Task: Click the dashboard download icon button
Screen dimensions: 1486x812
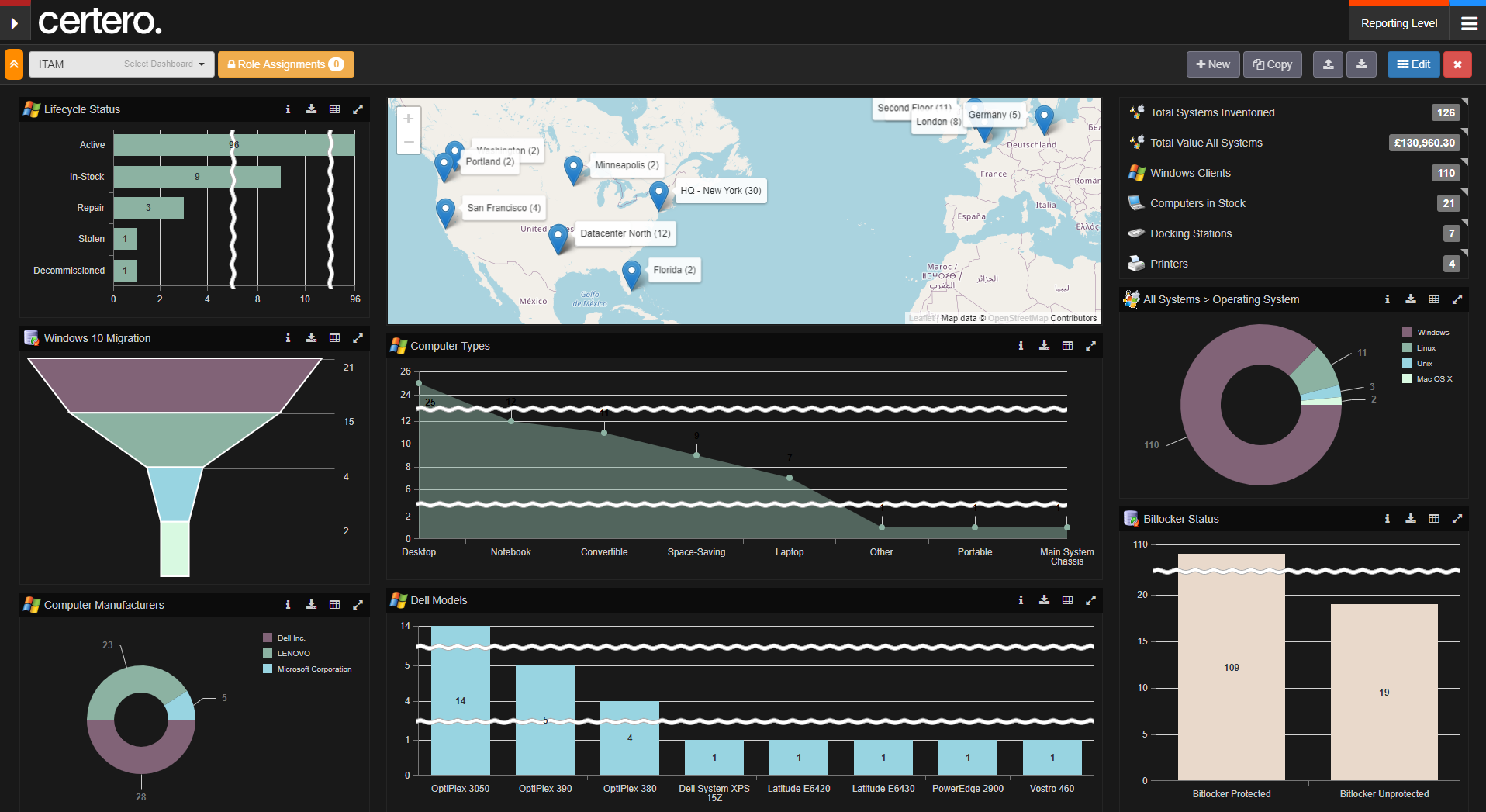Action: click(x=1361, y=64)
